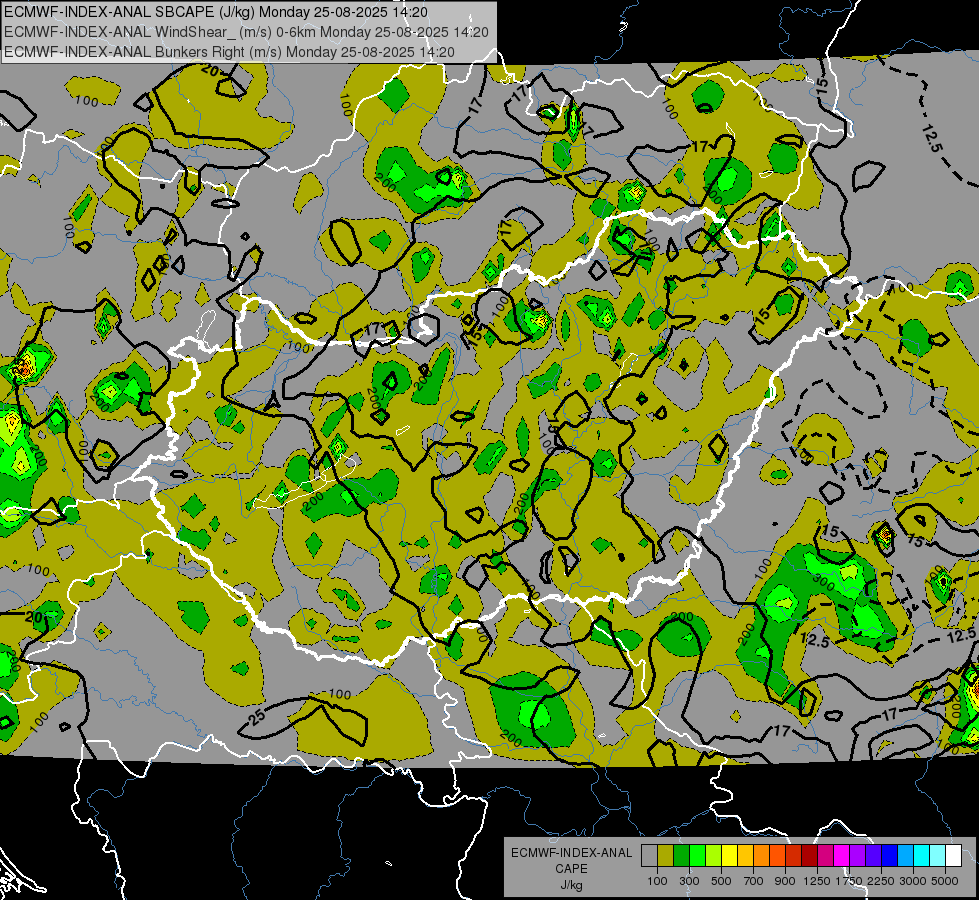The height and width of the screenshot is (900, 979).
Task: Select the pure blue legend swatch
Action: 890,855
